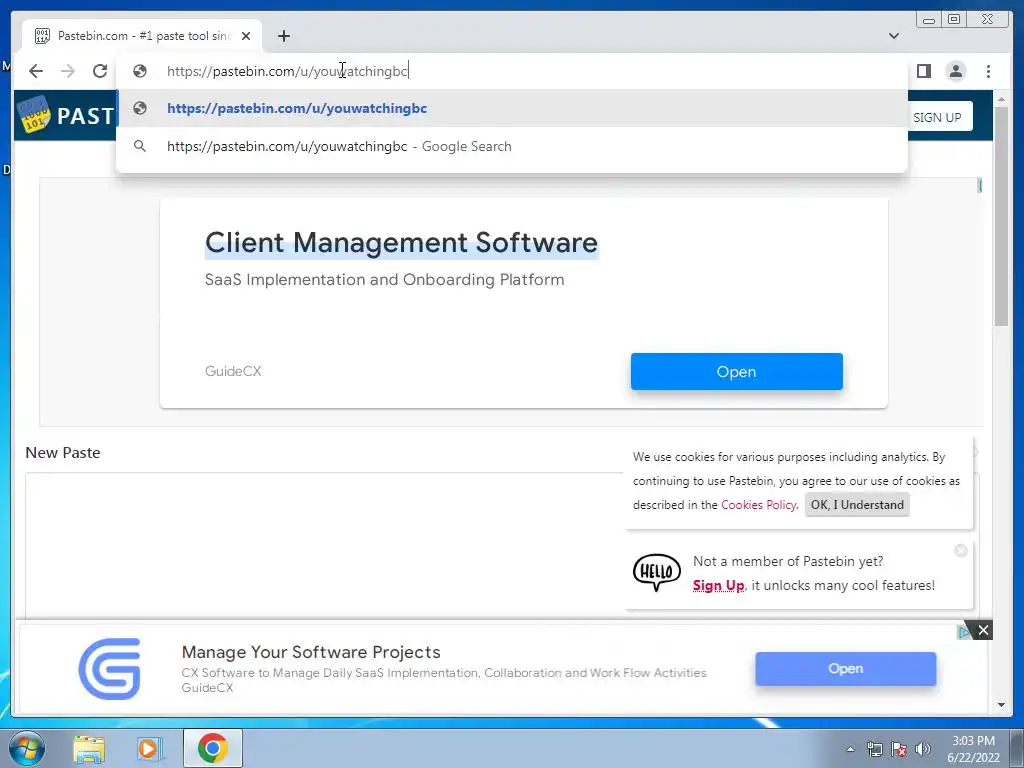Choose the pastebin.com/u/youwatchingbc URL suggestion
1024x768 pixels.
[512, 108]
